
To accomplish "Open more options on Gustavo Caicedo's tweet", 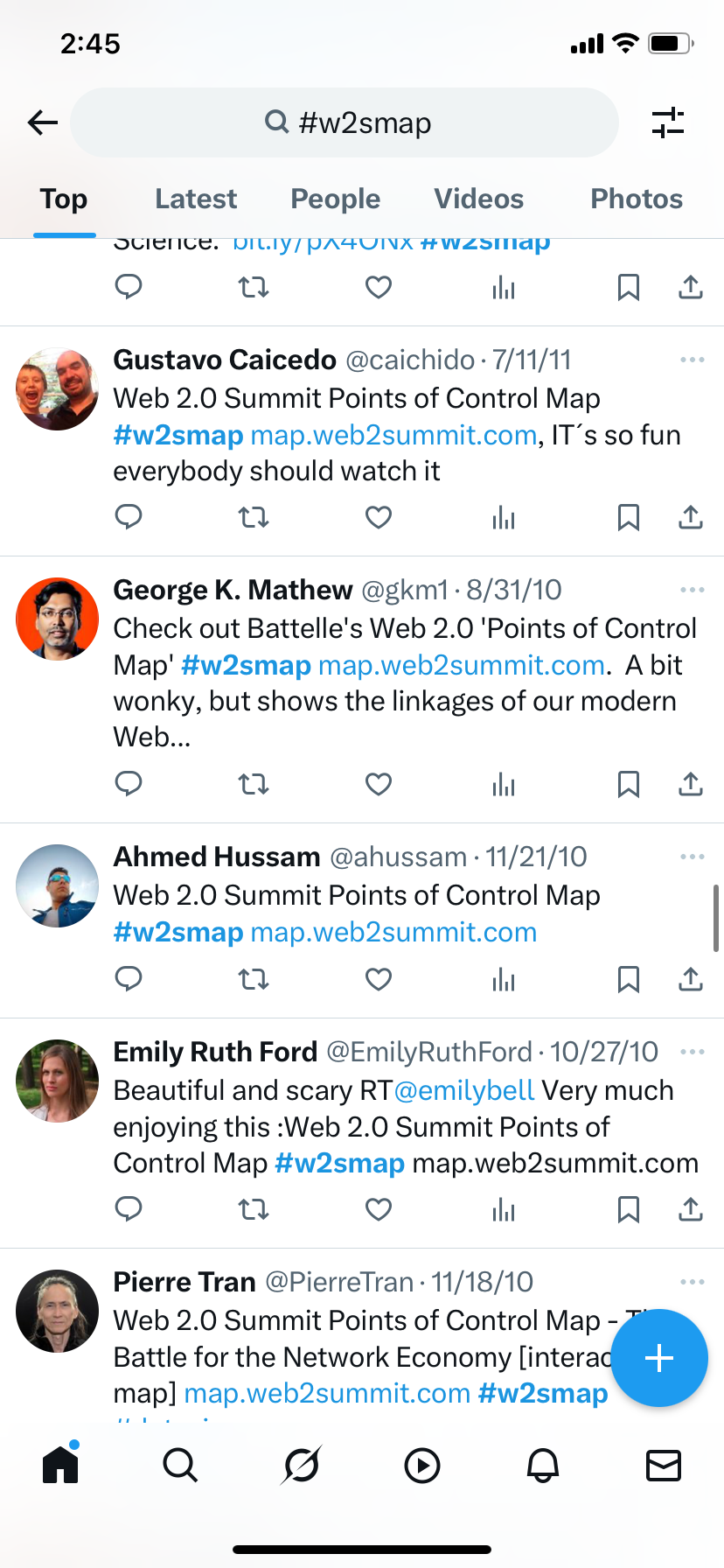I will 692,360.
